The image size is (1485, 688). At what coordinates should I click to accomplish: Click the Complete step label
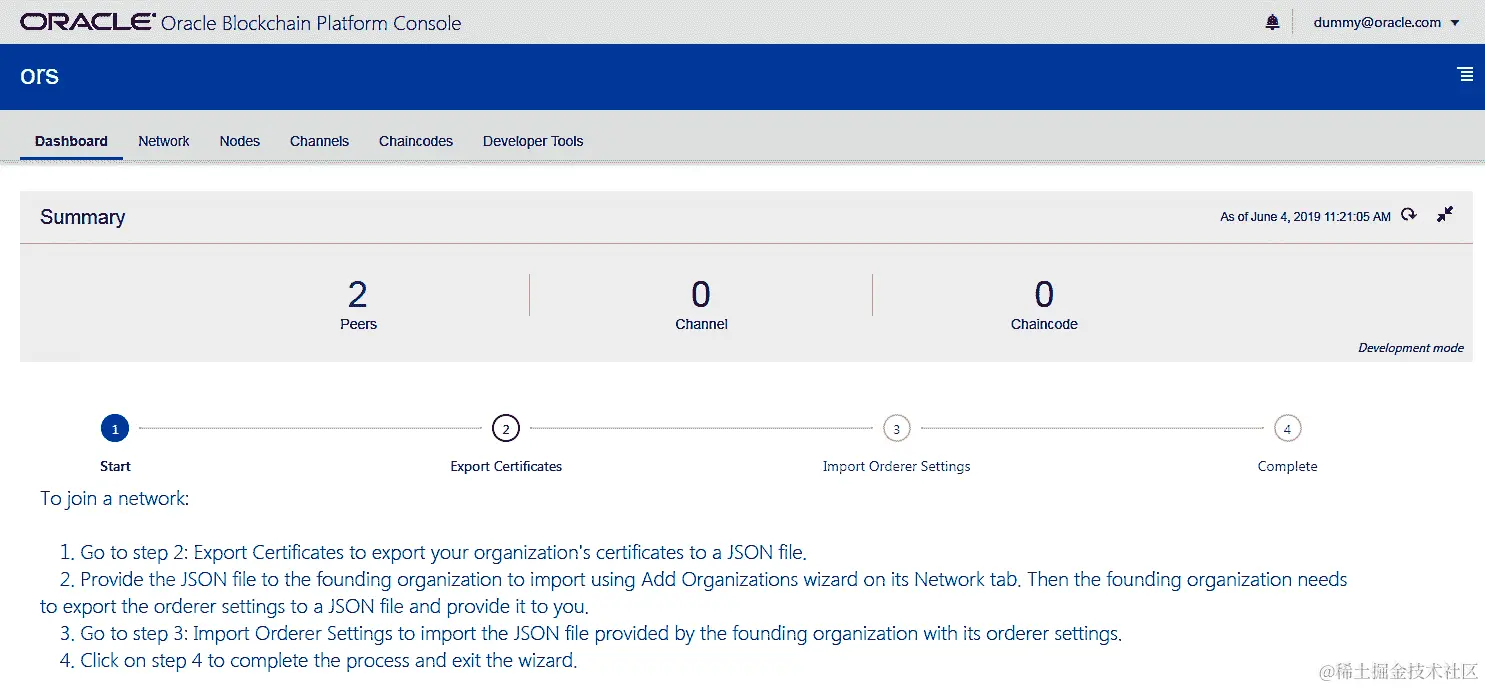click(1287, 466)
